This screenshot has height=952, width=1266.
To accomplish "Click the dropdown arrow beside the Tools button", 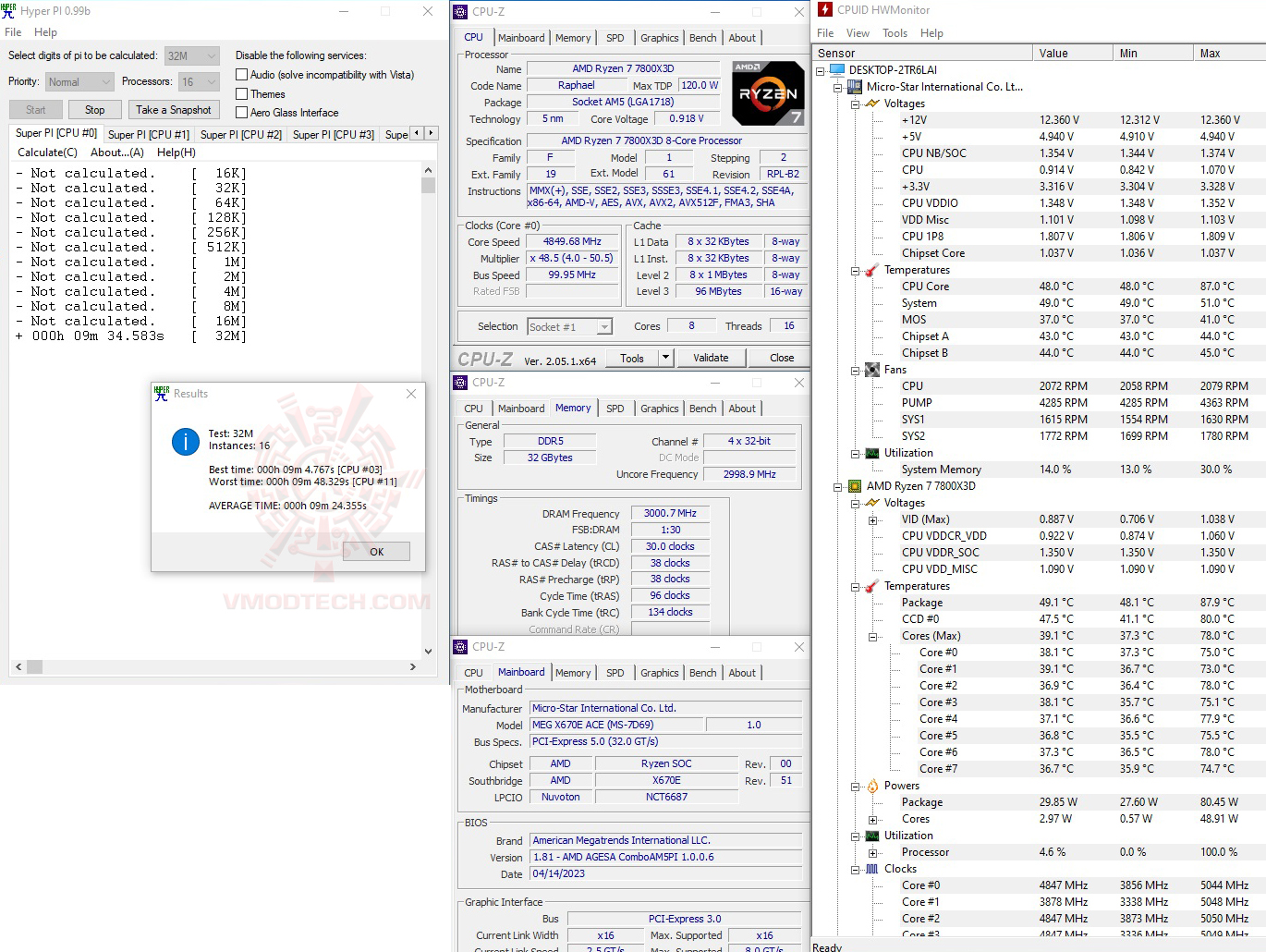I will [x=665, y=358].
